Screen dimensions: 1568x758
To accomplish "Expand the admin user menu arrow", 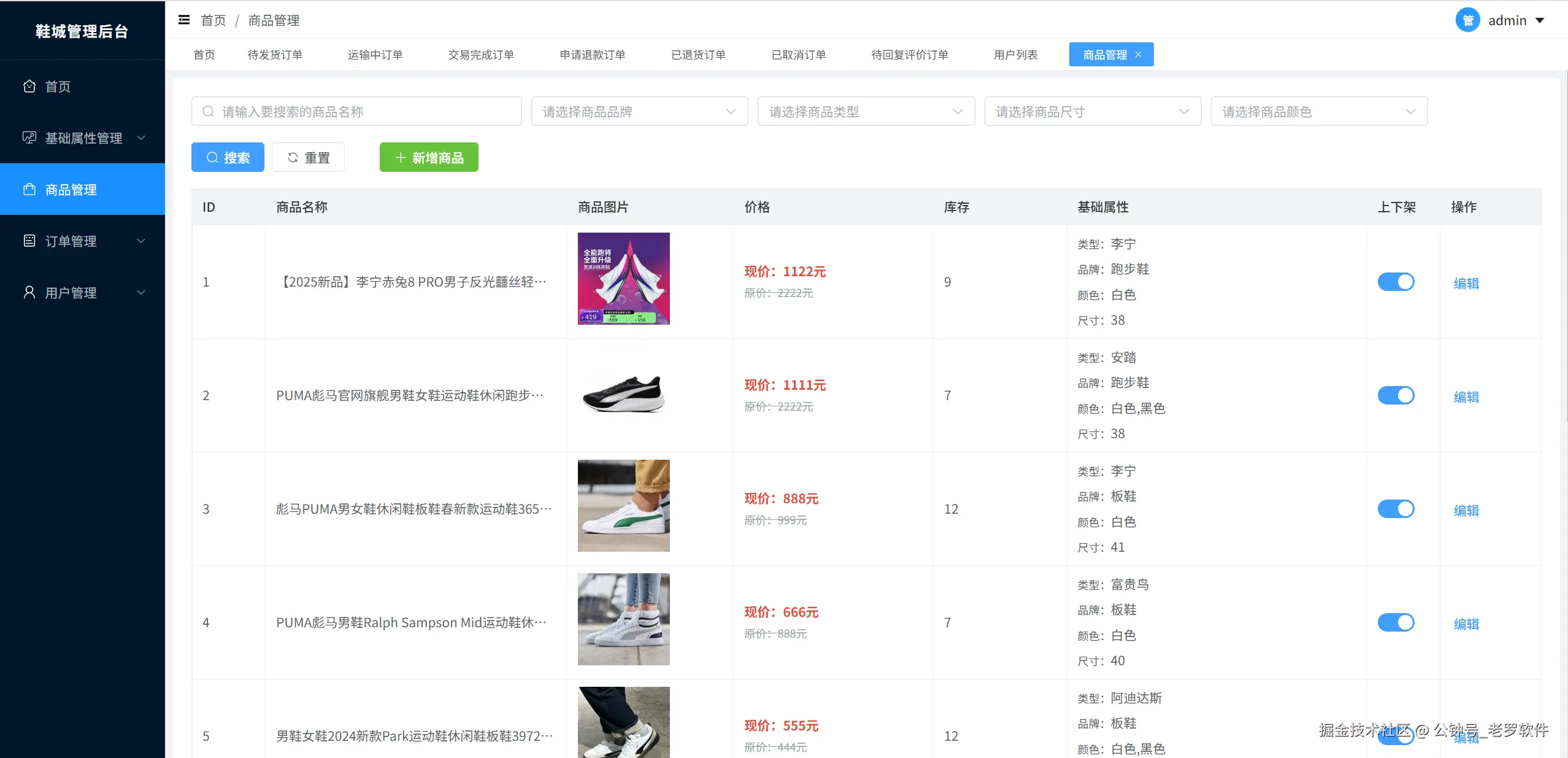I will pyautogui.click(x=1540, y=20).
